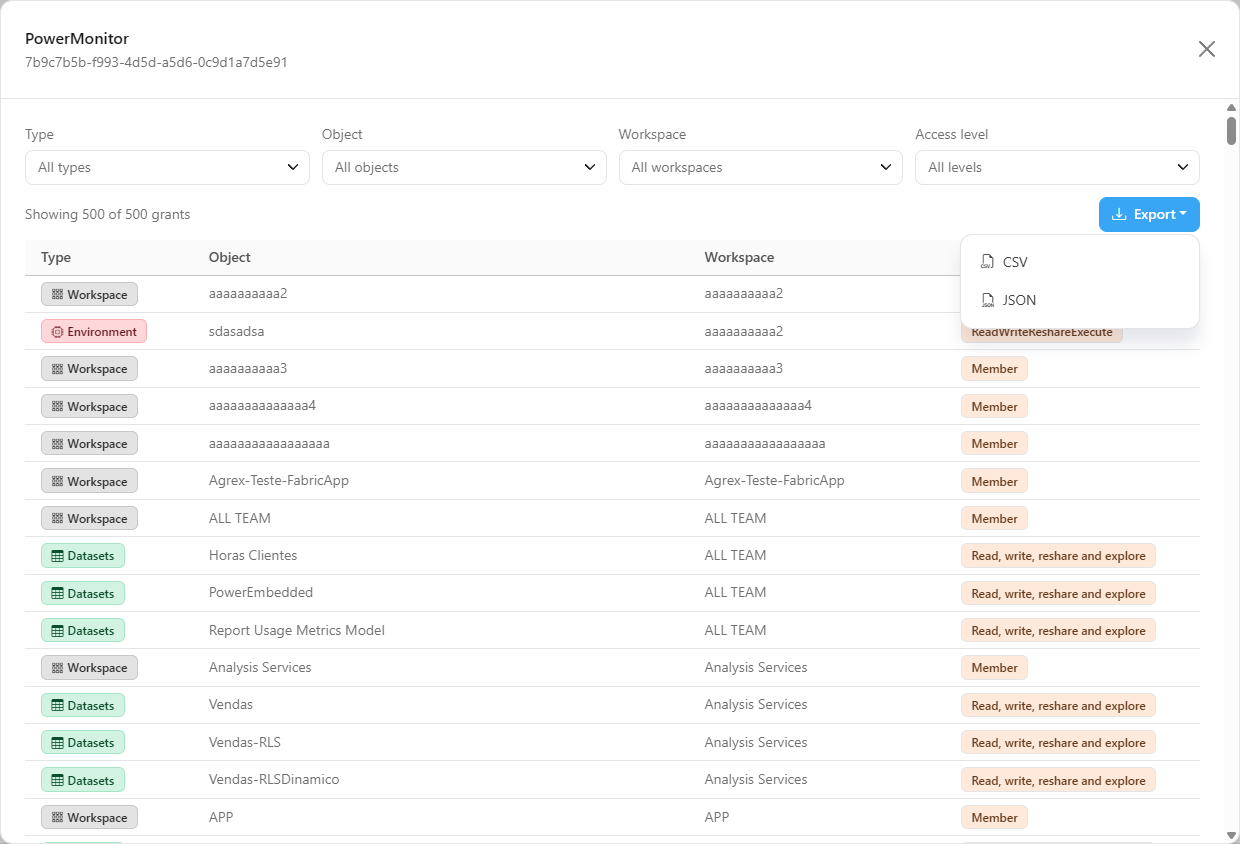1240x844 pixels.
Task: Click Workspace badge in ALL TEAM object row
Action: tap(89, 518)
